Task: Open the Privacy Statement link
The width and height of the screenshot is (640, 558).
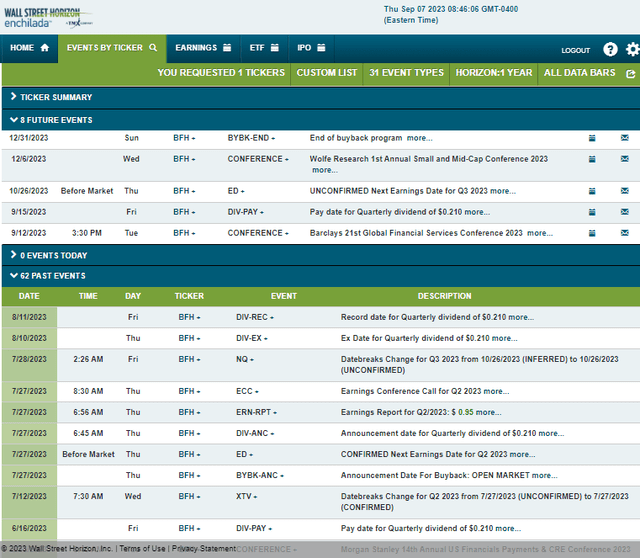Action: (204, 549)
